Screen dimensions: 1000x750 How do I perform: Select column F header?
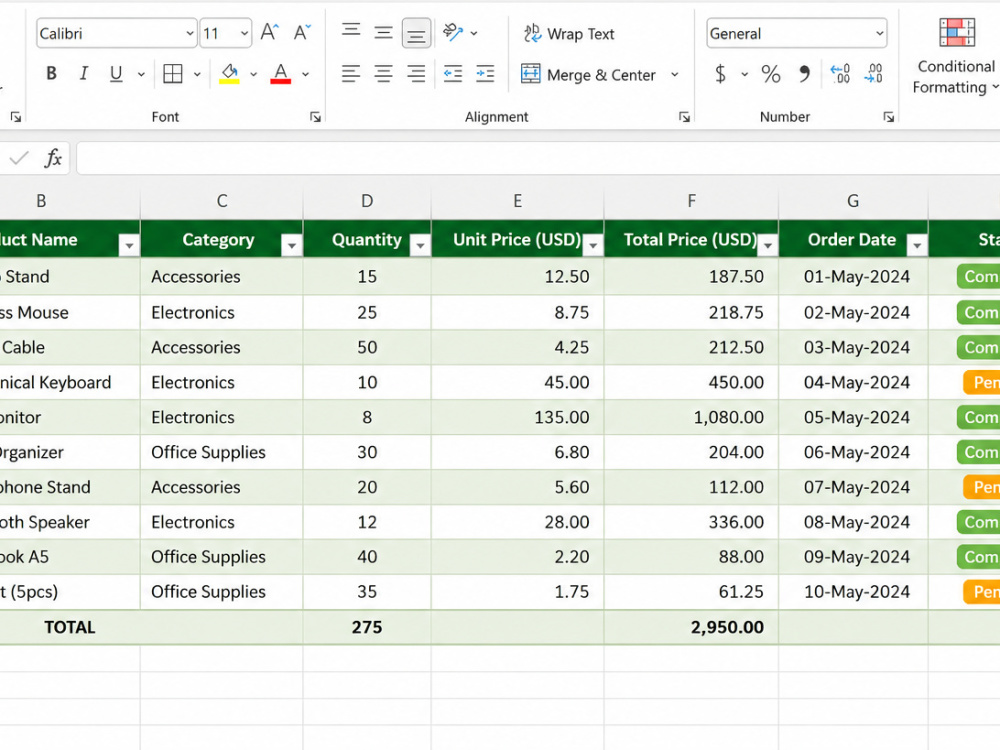click(x=691, y=201)
